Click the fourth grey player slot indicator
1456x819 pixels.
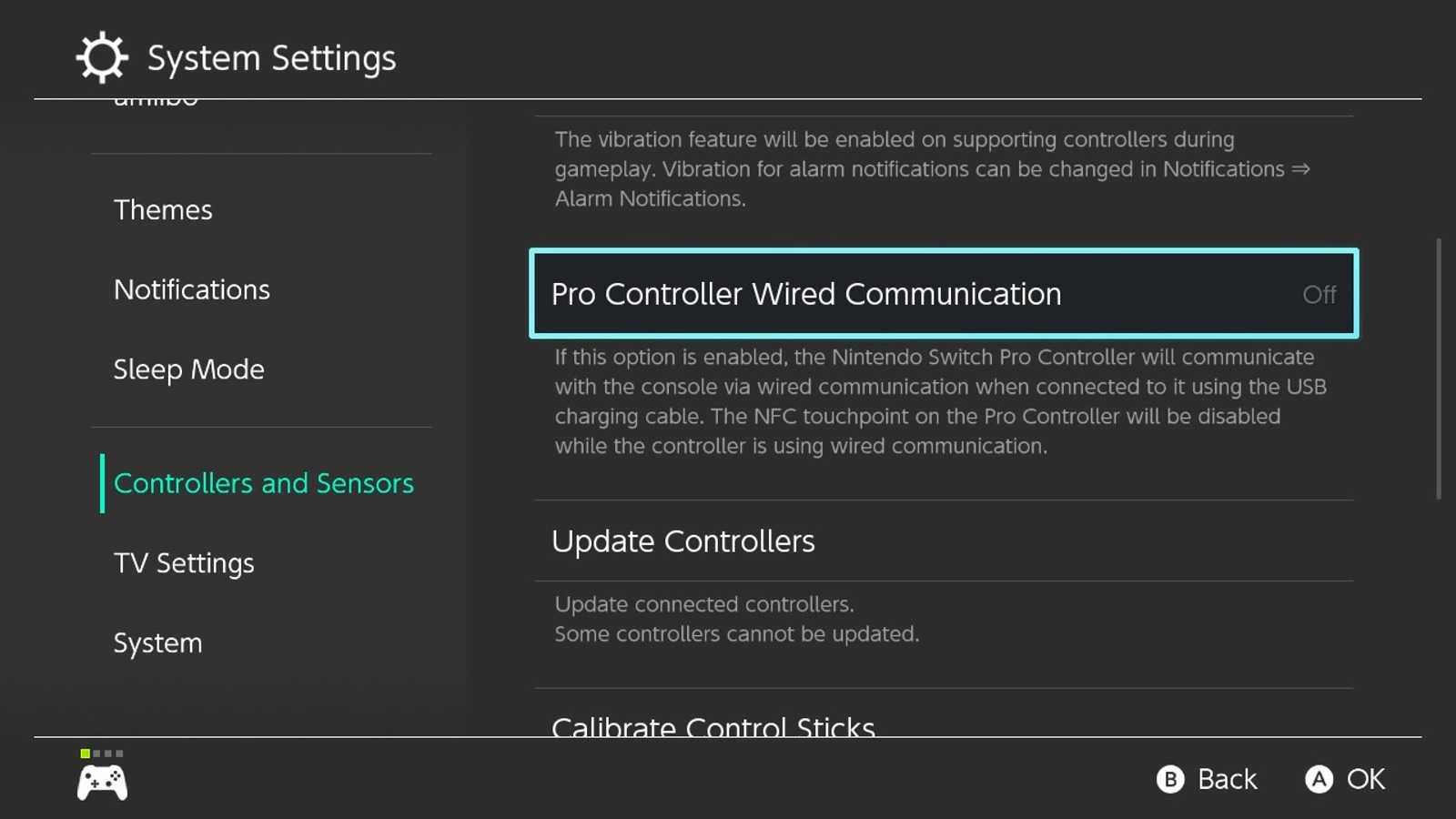tap(119, 753)
